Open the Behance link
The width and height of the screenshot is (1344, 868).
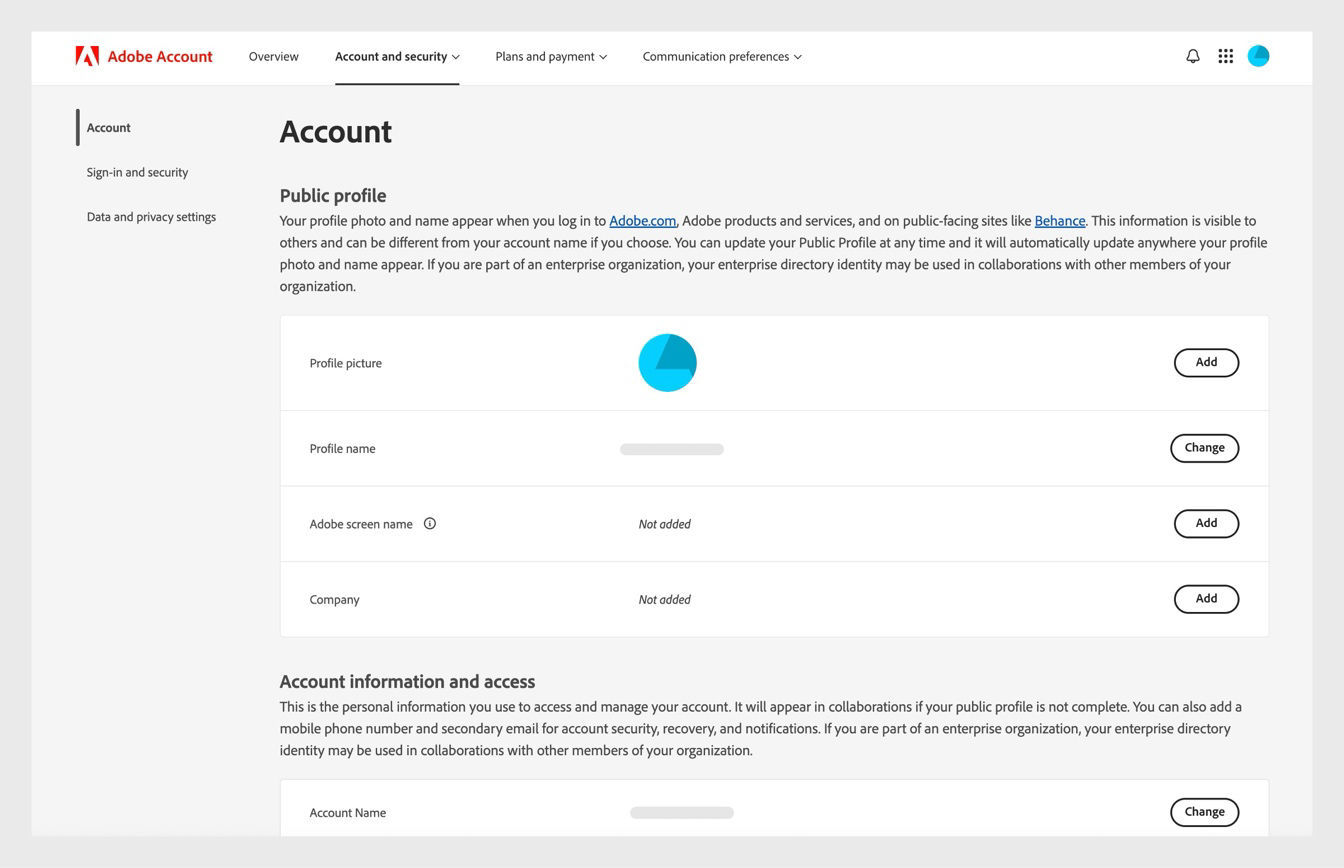click(1060, 220)
